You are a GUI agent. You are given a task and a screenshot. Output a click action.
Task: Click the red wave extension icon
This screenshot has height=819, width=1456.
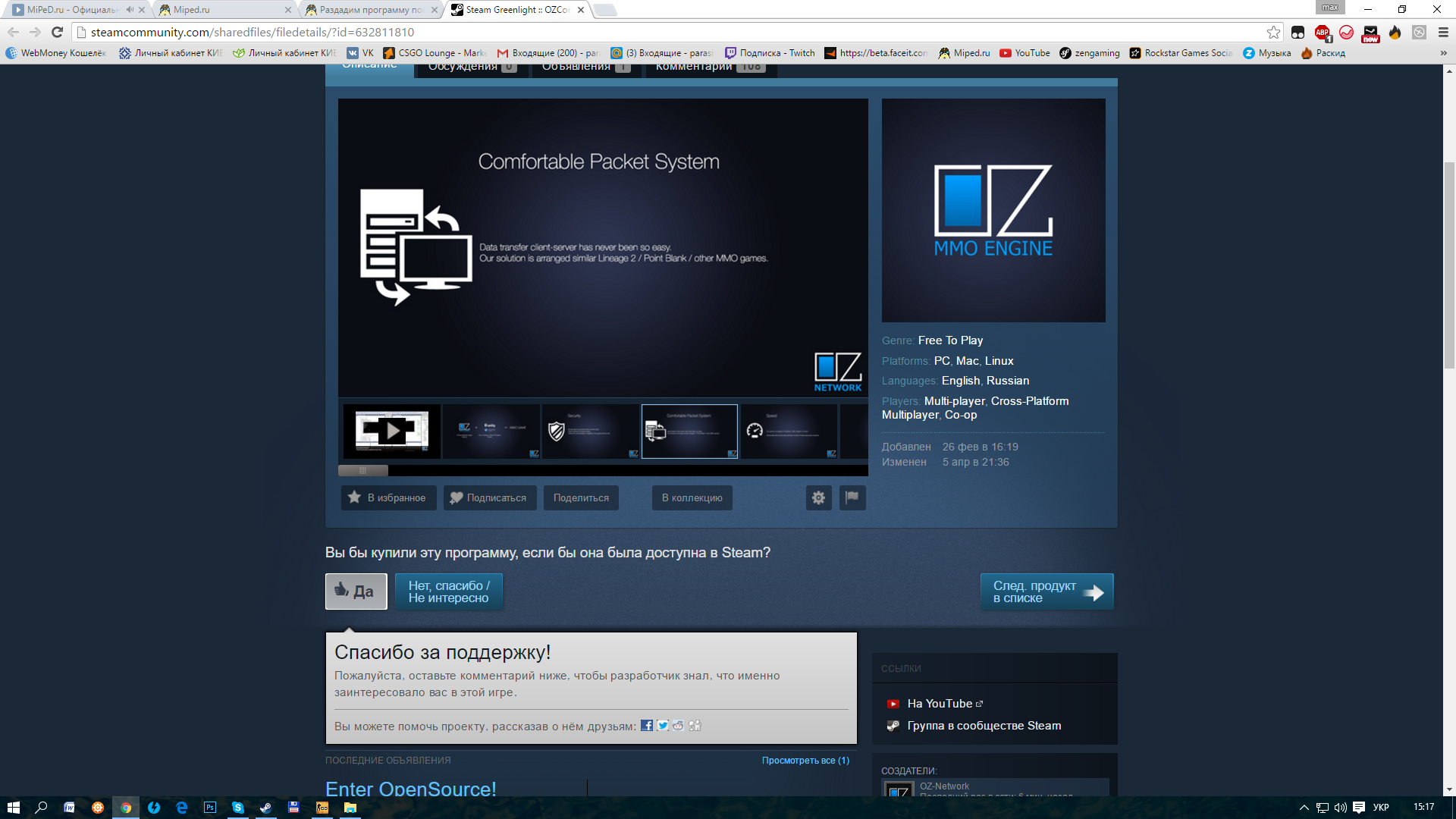[1347, 33]
